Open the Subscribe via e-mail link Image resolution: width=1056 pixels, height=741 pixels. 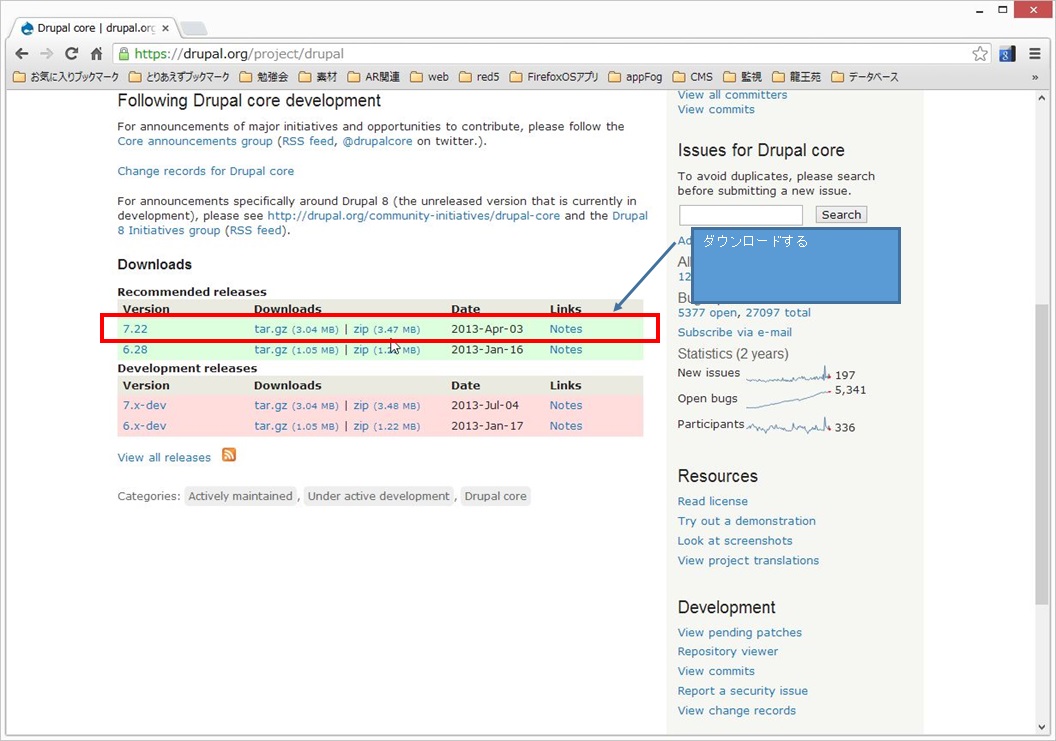(735, 333)
